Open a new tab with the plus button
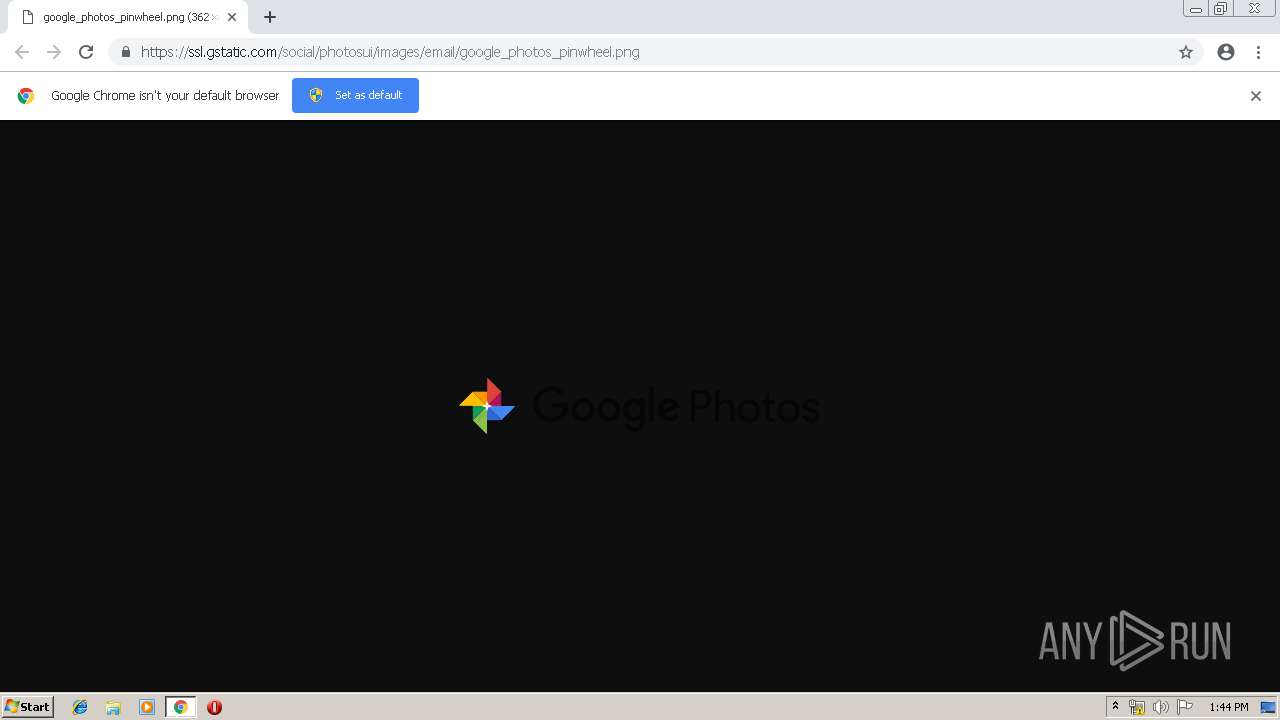This screenshot has width=1280, height=720. [270, 17]
